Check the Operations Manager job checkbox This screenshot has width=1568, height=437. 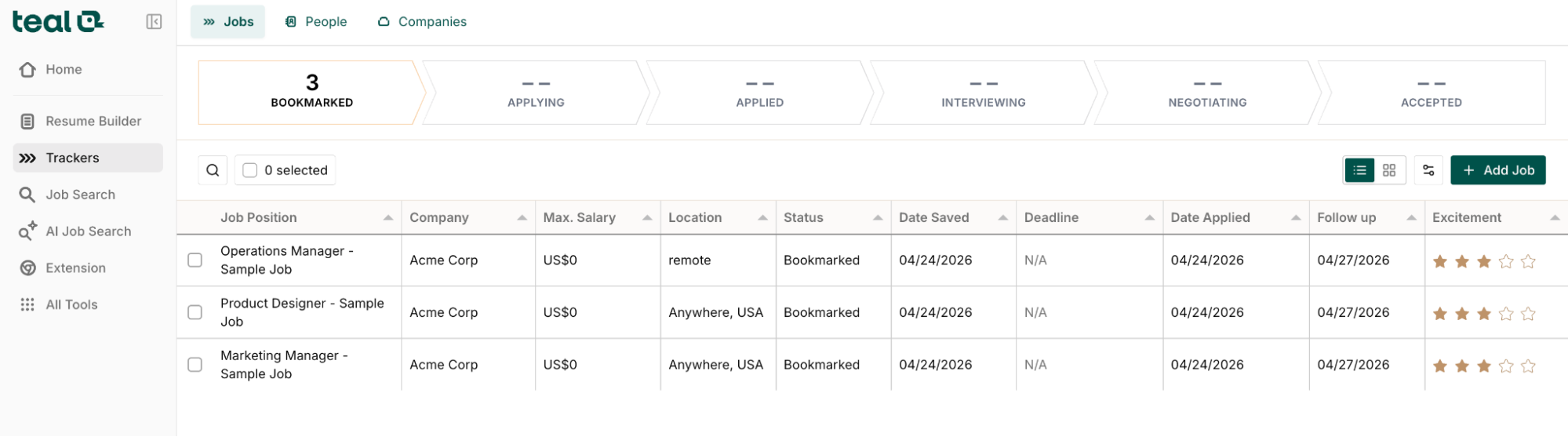(x=195, y=260)
